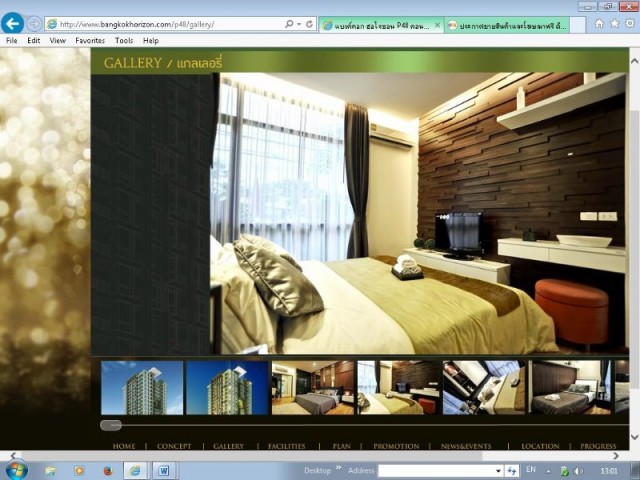Click the Windows Start orb
Image resolution: width=640 pixels, height=480 pixels.
tap(17, 469)
